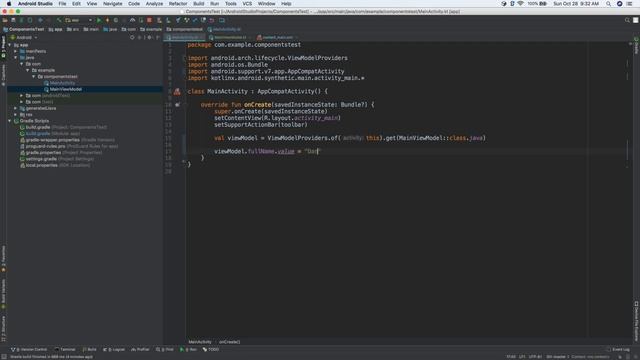
Task: Open build.gradle (Project: ComponentsTest)
Action: 64,127
